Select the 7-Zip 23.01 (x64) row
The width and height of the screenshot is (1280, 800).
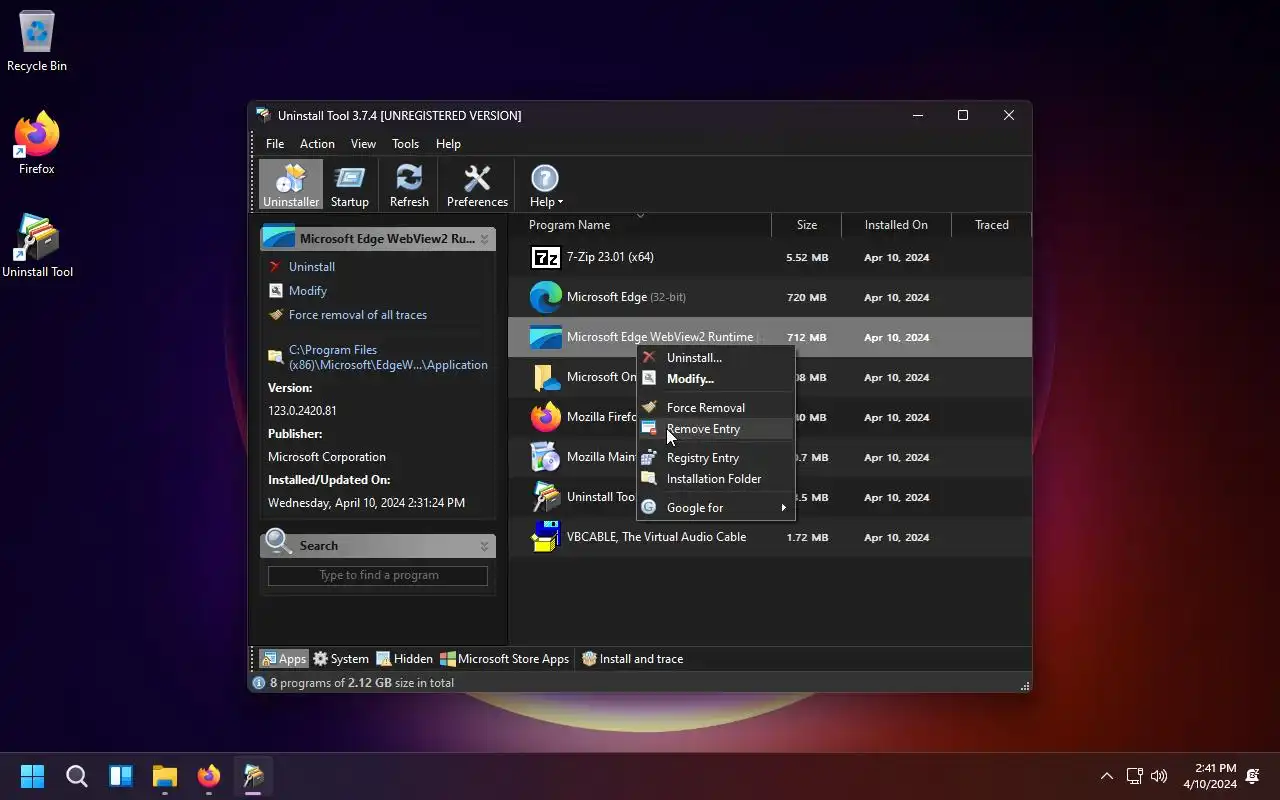770,257
